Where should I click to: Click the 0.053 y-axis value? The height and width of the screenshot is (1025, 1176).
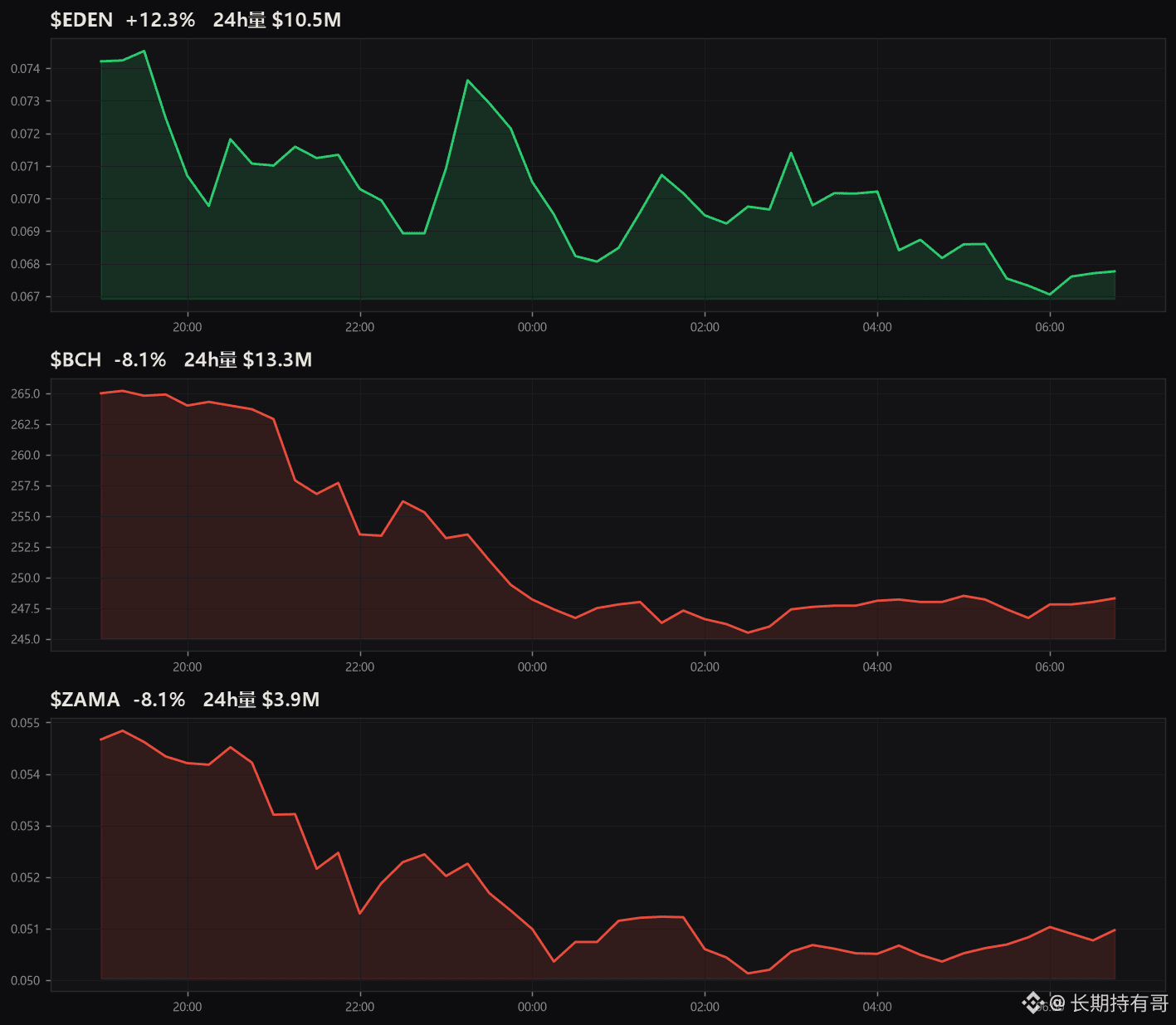click(x=25, y=827)
